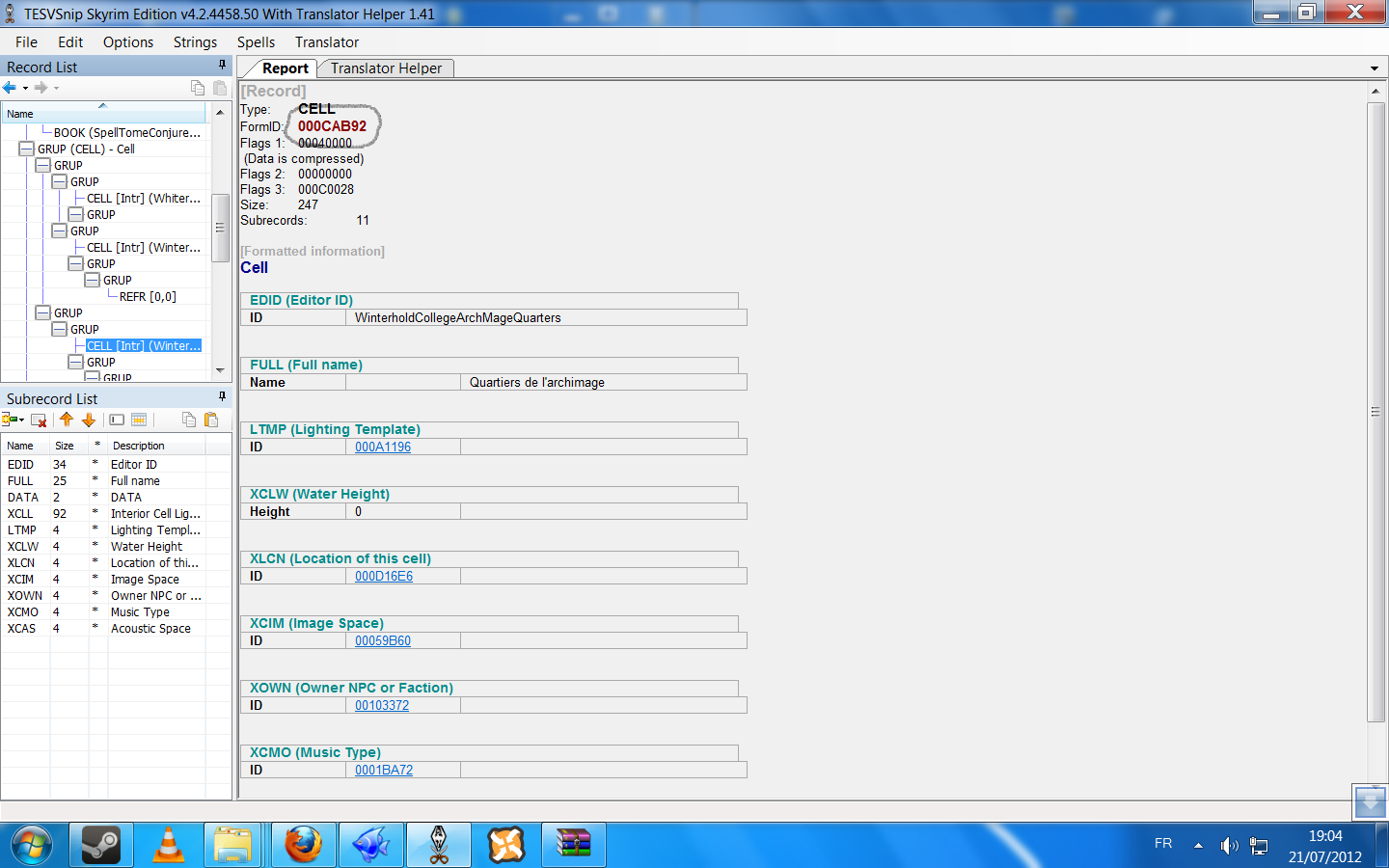
Task: Click the WinterholdCollegeArchMageQuarters ID value
Action: [457, 318]
